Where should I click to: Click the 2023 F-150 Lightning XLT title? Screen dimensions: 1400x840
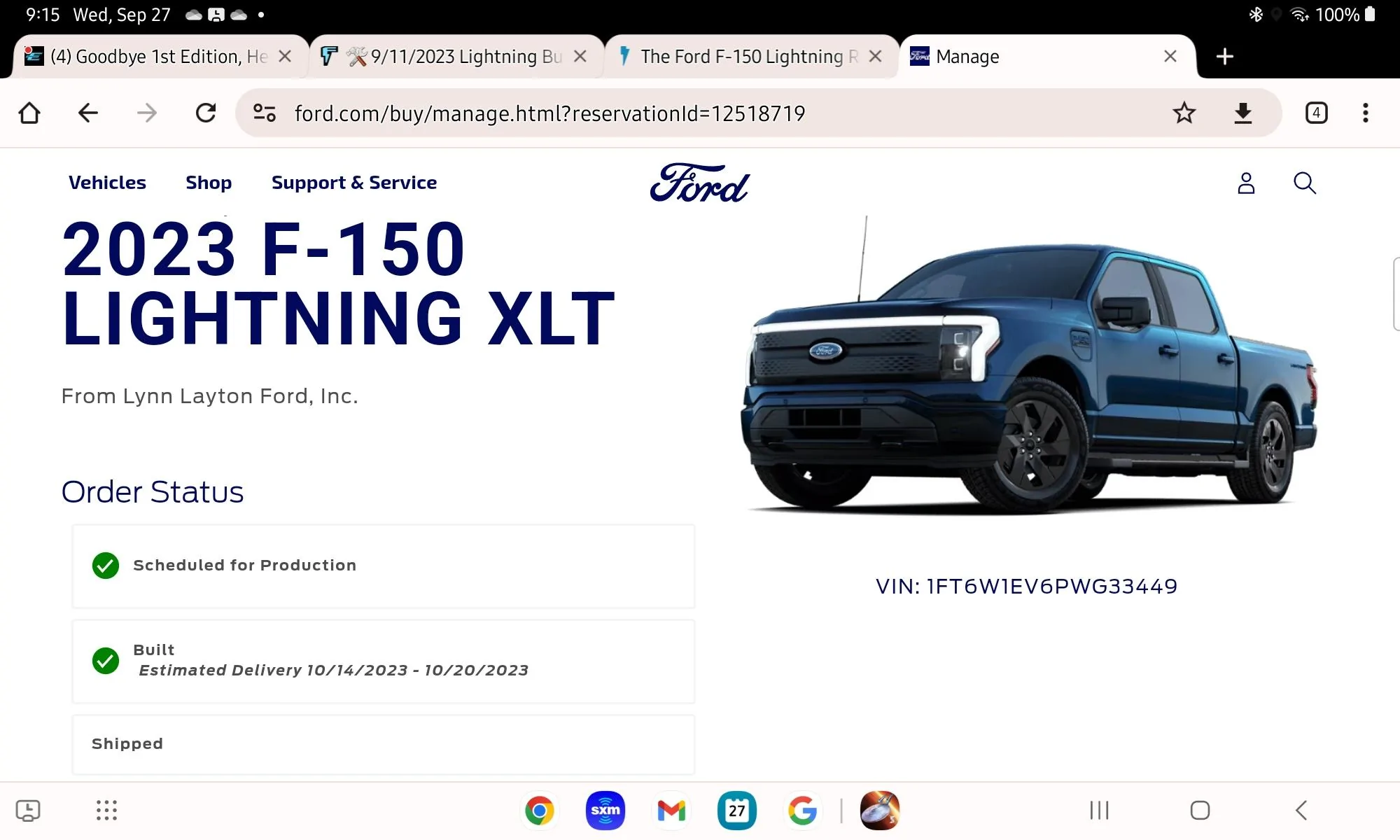click(x=339, y=283)
